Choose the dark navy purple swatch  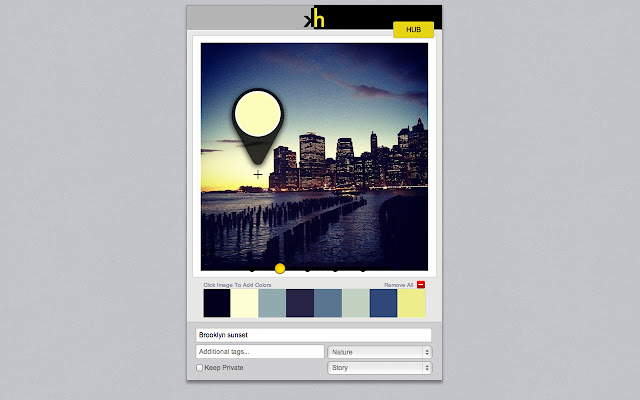click(x=300, y=304)
